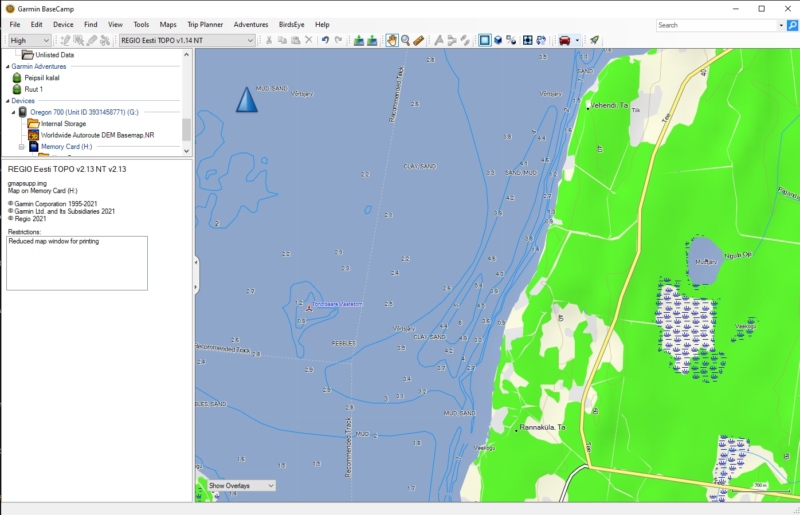The image size is (800, 515).
Task: Activate the Zoom magnifier tool
Action: pyautogui.click(x=406, y=40)
